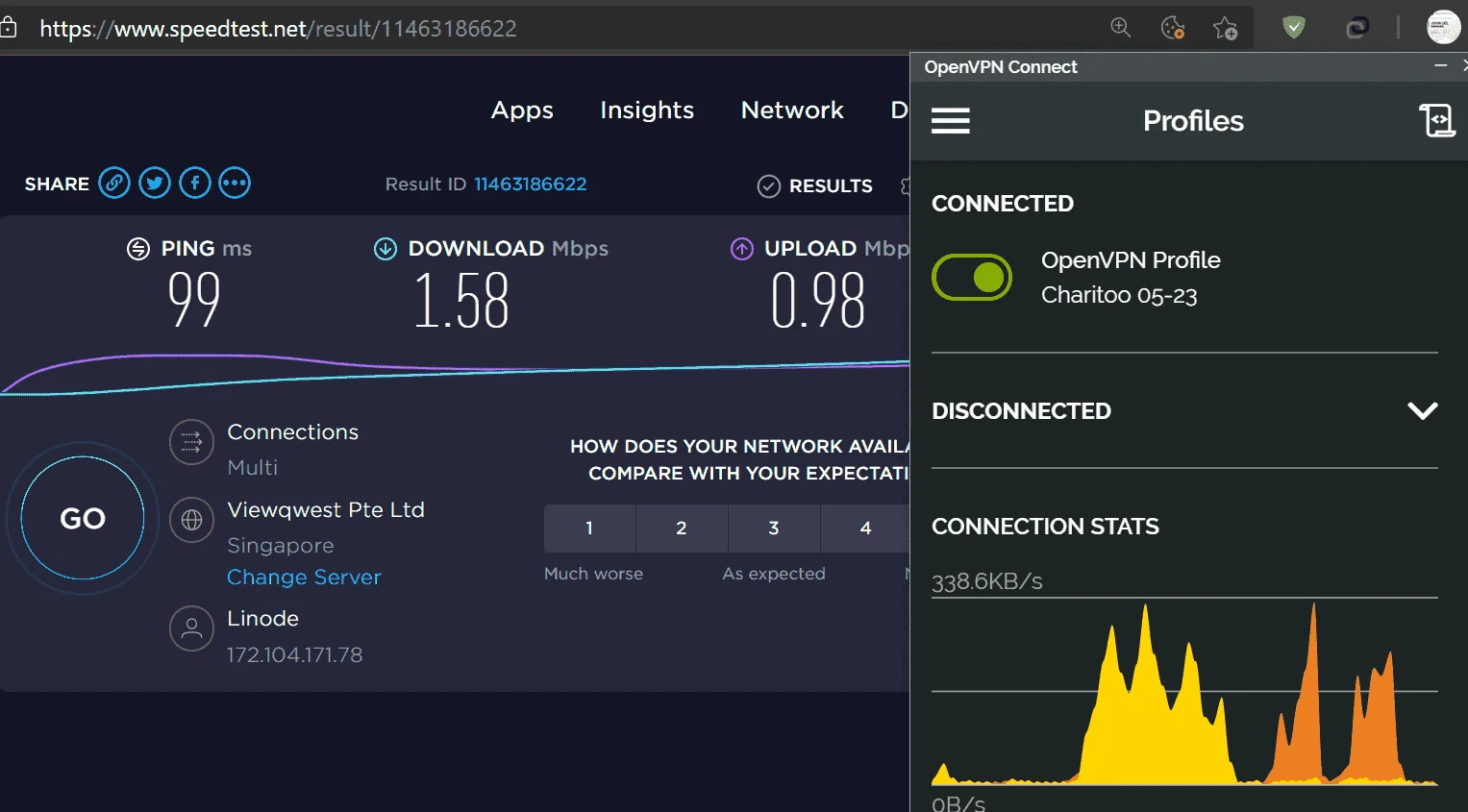Click the RESULTS checkmark icon
Image resolution: width=1468 pixels, height=812 pixels.
tap(768, 185)
